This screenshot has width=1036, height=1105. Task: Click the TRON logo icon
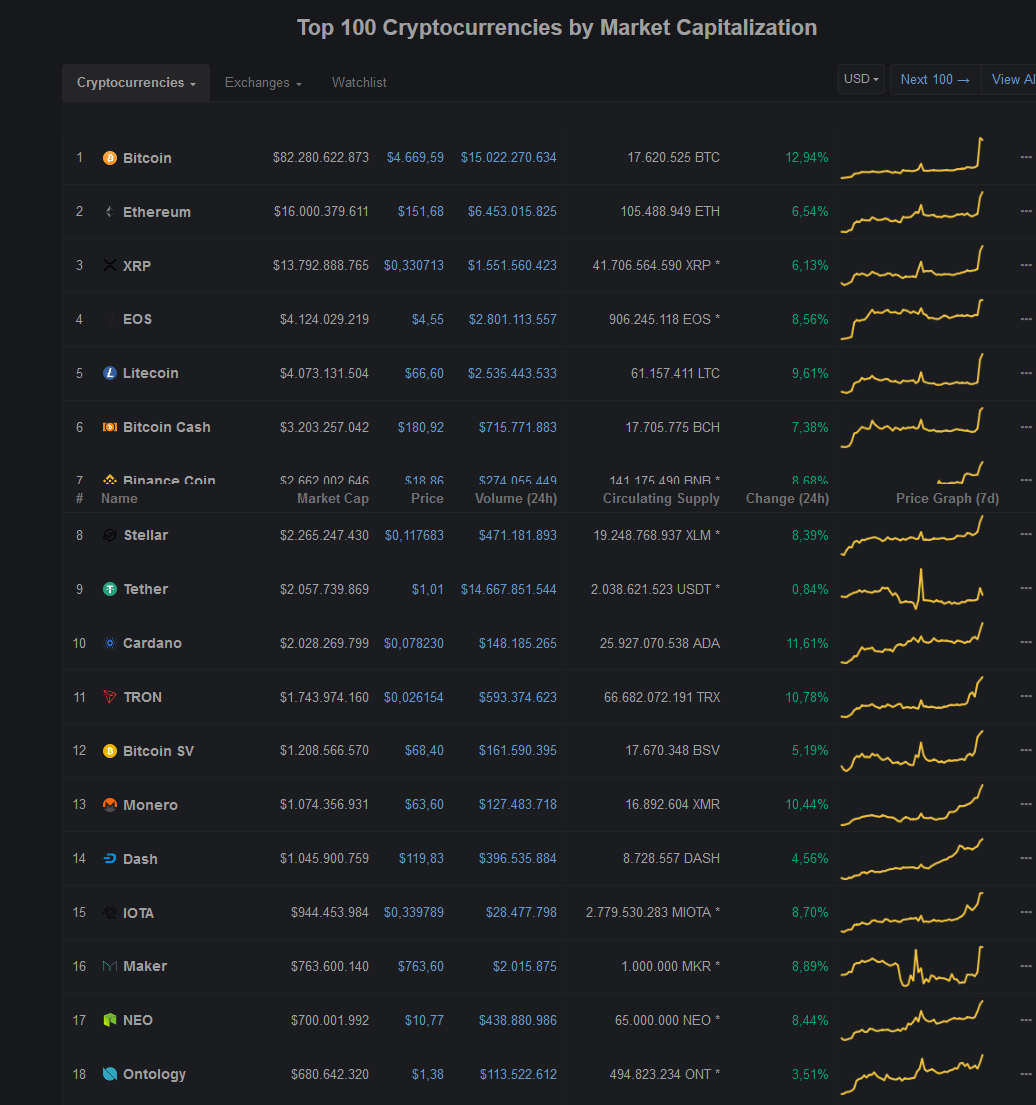pyautogui.click(x=110, y=697)
